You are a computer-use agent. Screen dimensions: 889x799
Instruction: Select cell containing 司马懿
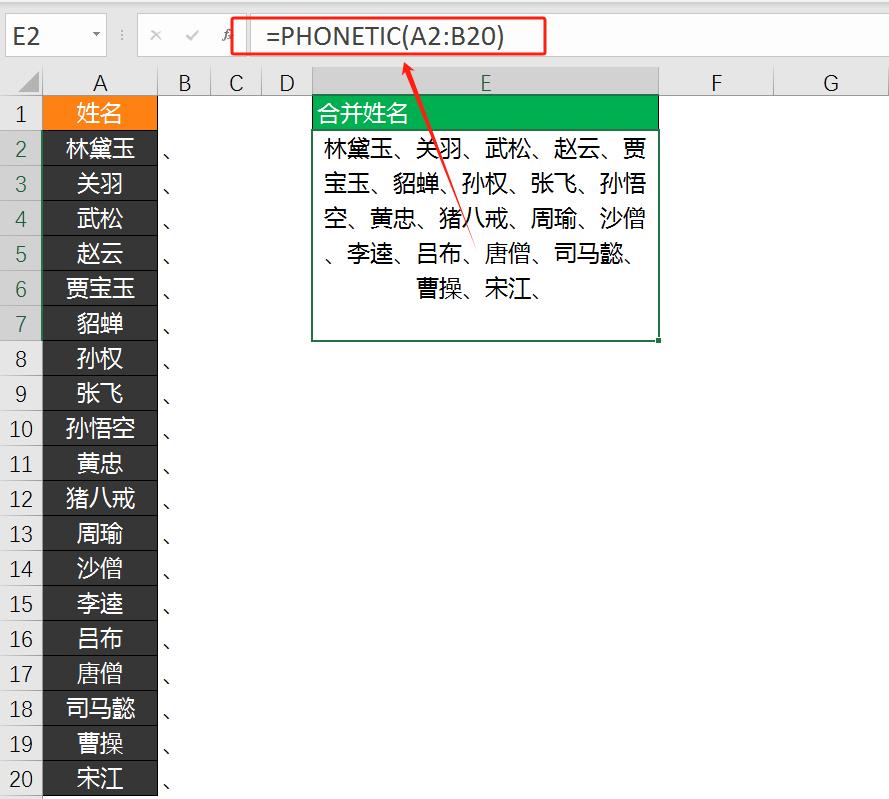click(x=100, y=708)
